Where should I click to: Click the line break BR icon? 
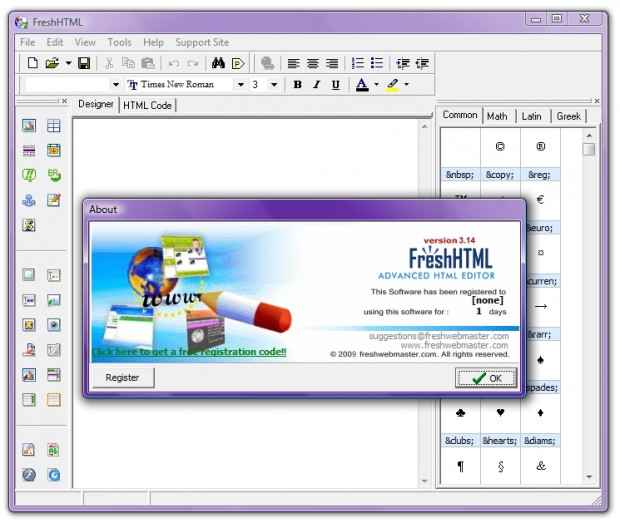click(54, 175)
